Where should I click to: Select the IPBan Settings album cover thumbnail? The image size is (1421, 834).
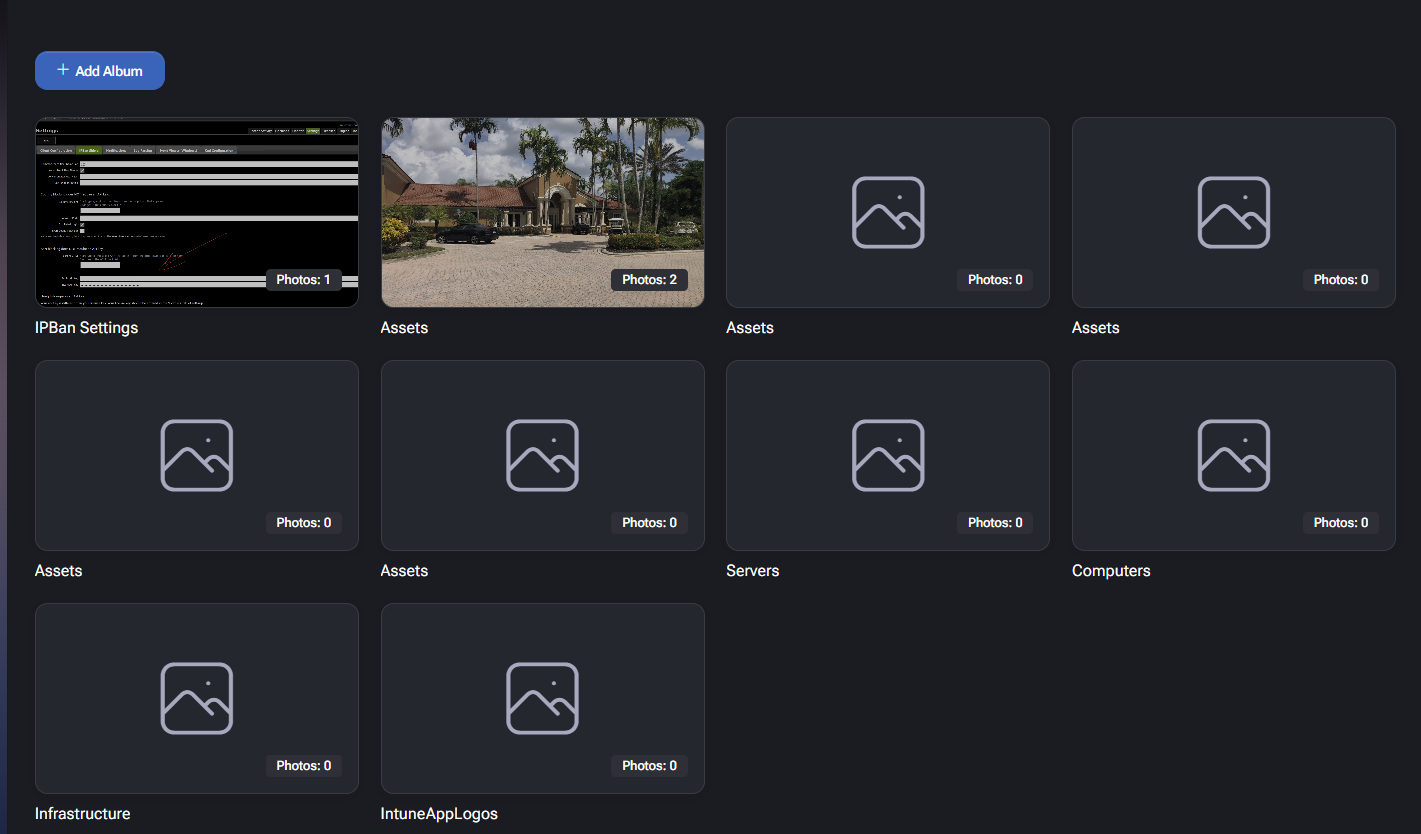(196, 212)
